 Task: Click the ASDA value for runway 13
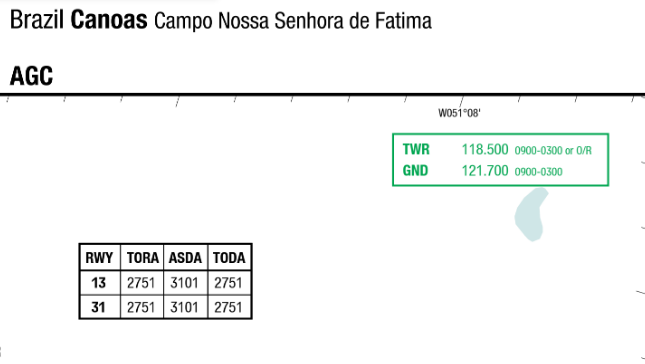[184, 283]
